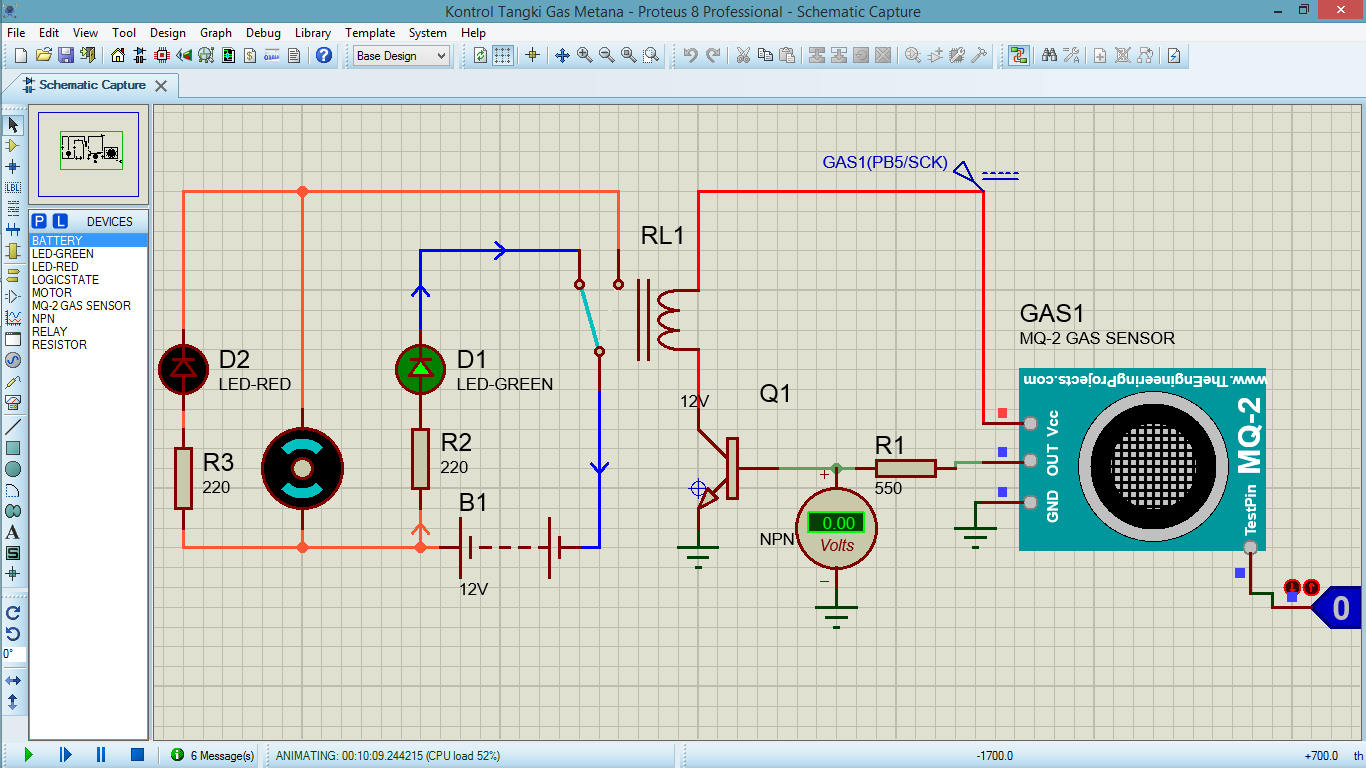Open the 6 Message(s) log
The image size is (1366, 768).
click(213, 755)
